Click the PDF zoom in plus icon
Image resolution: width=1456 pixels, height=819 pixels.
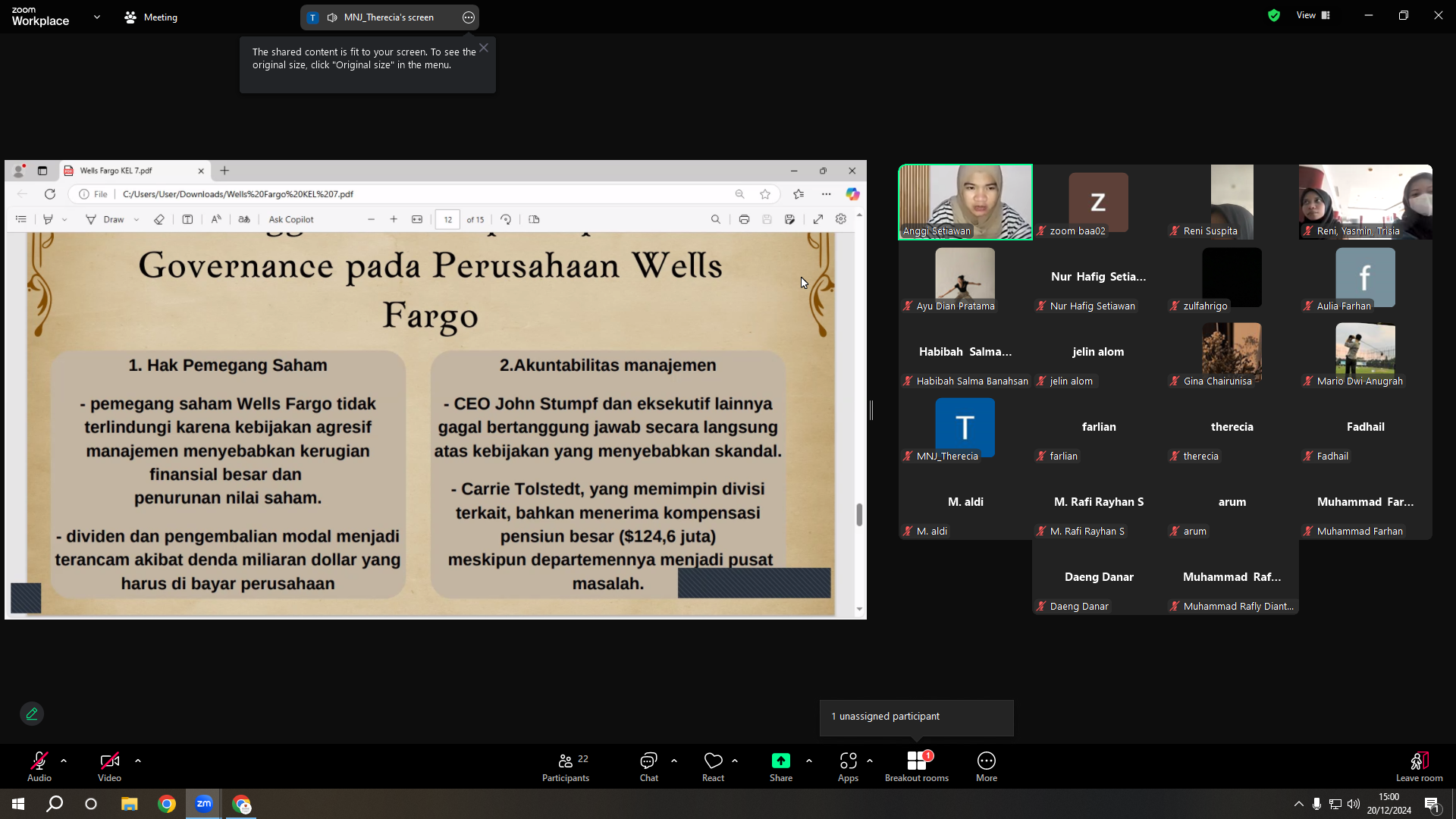click(394, 219)
